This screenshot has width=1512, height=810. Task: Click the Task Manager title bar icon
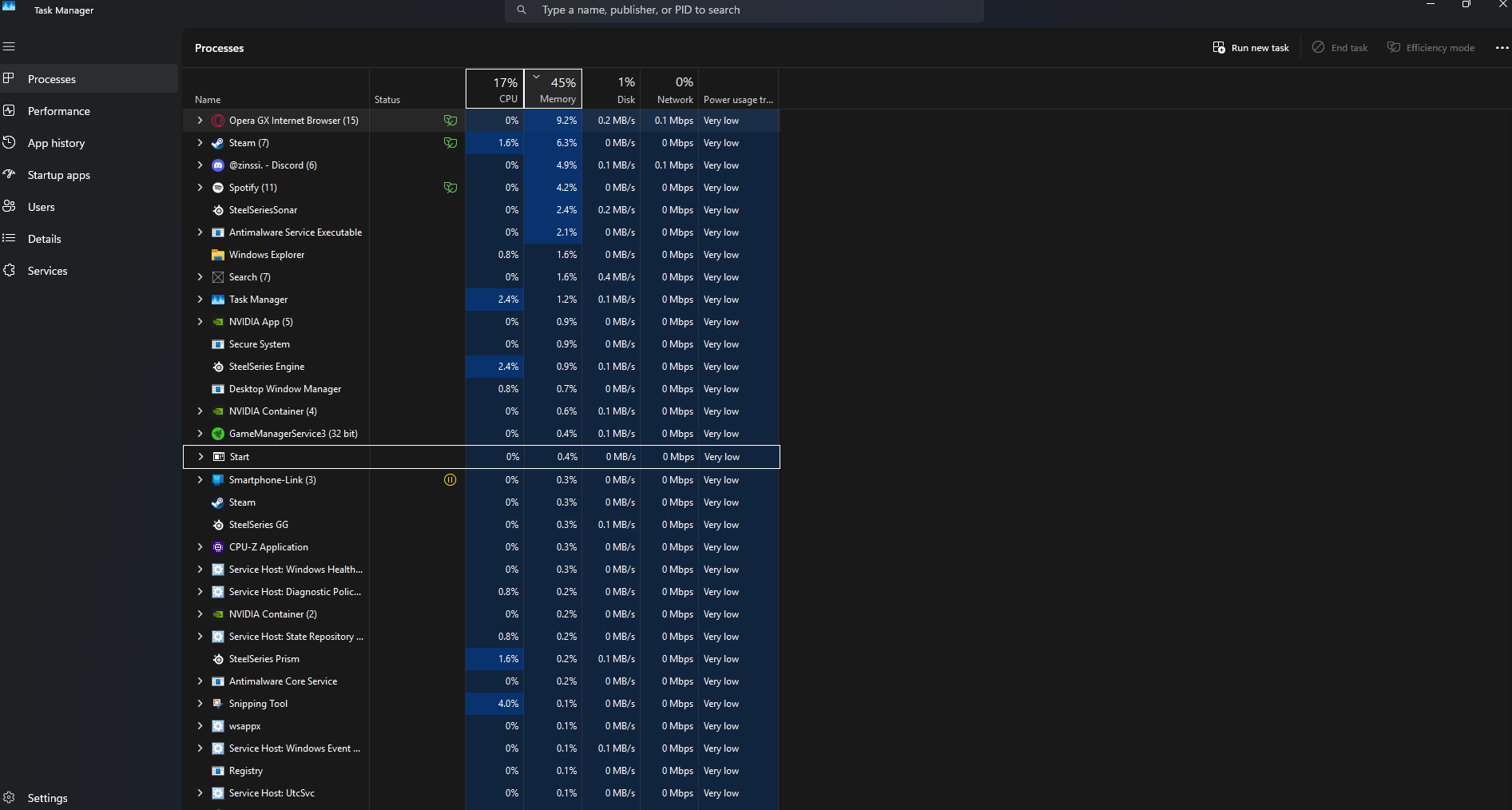10,6
